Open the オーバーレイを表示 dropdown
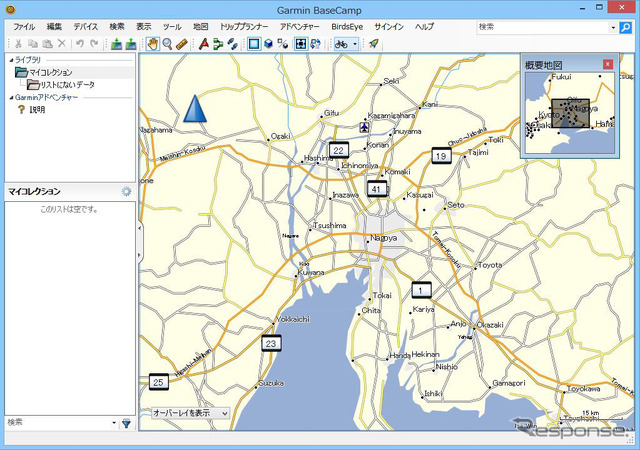This screenshot has height=450, width=640. click(x=190, y=413)
